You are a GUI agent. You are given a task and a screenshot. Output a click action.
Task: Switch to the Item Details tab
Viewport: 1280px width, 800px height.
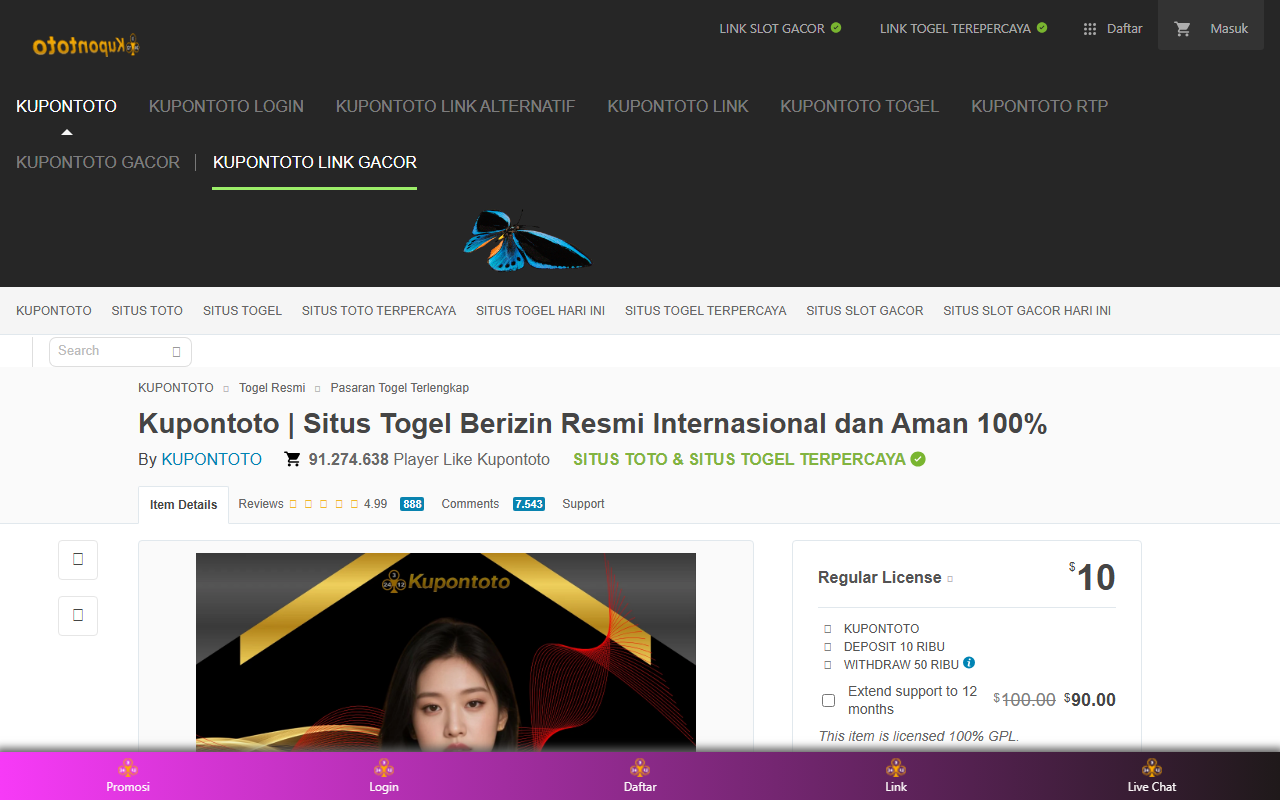point(183,505)
